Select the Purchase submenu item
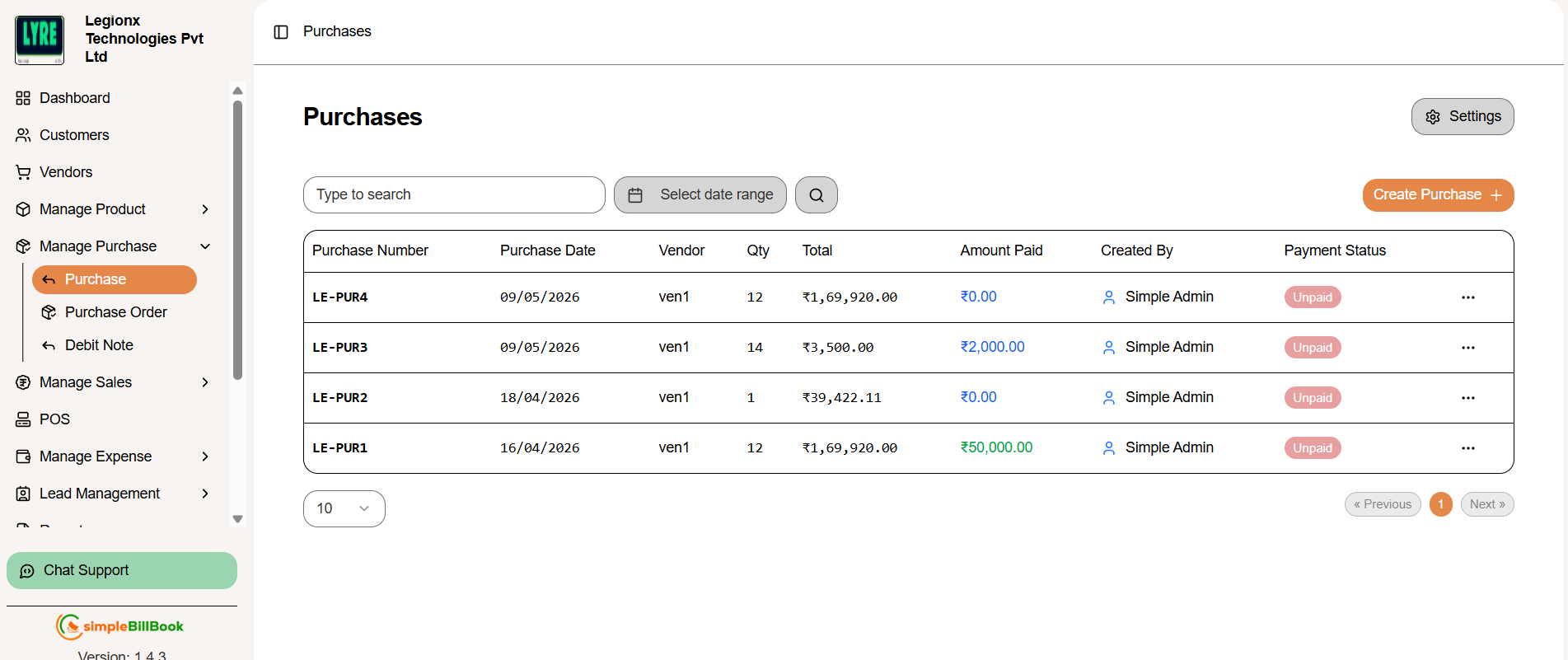Image resolution: width=1568 pixels, height=660 pixels. [115, 279]
